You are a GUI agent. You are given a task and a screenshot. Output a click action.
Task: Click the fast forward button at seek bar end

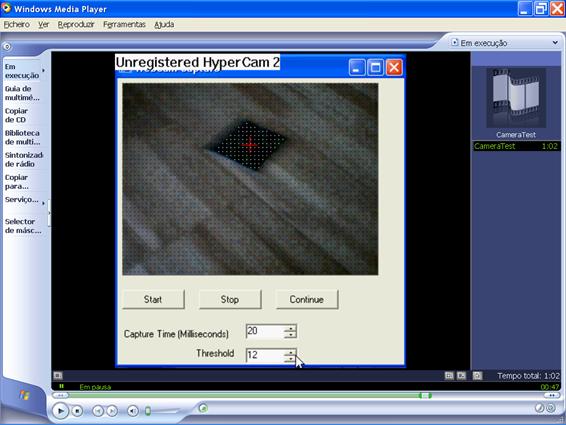click(x=552, y=396)
